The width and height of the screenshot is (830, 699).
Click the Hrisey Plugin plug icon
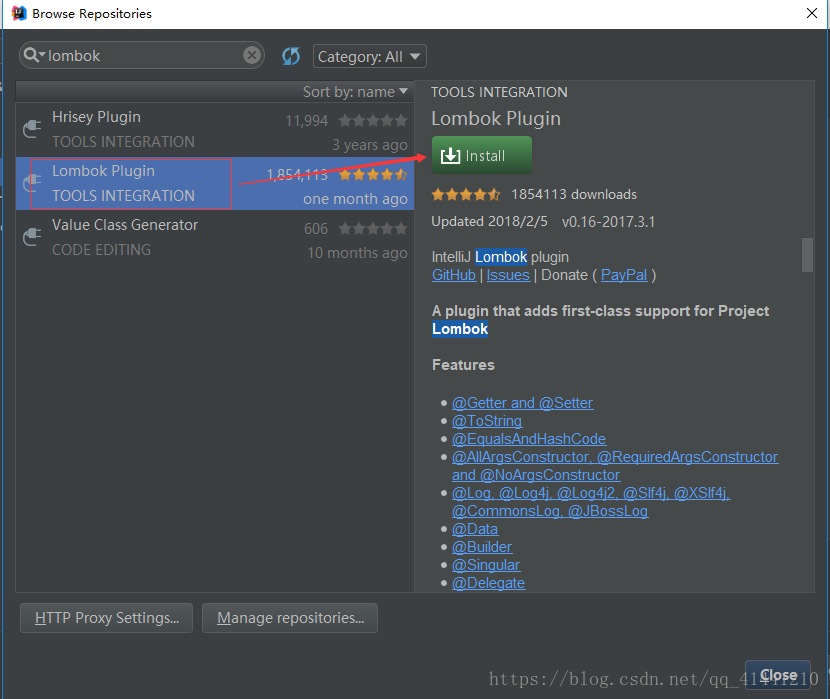tap(32, 129)
